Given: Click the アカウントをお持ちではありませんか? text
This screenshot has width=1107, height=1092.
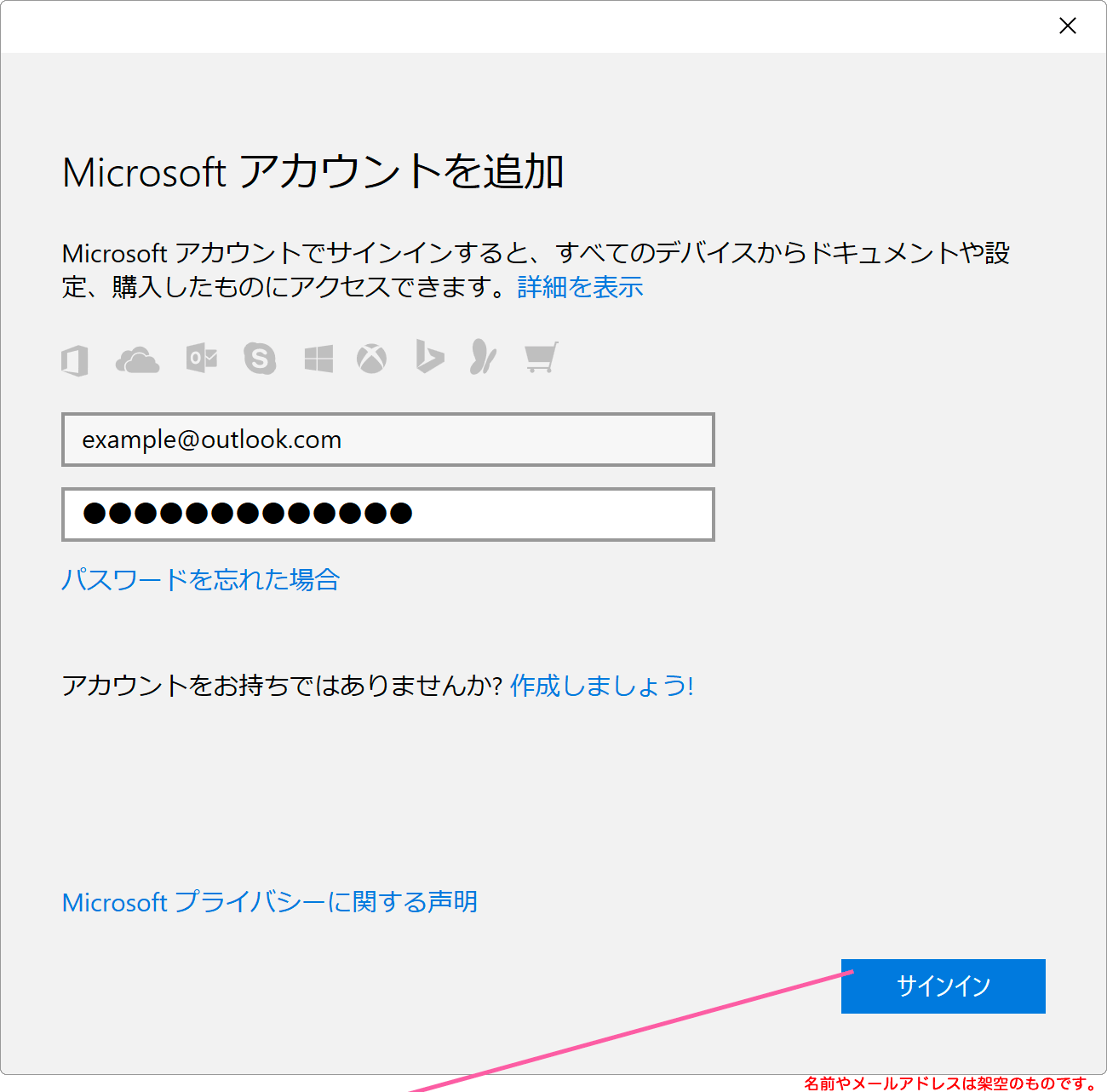Looking at the screenshot, I should 283,685.
